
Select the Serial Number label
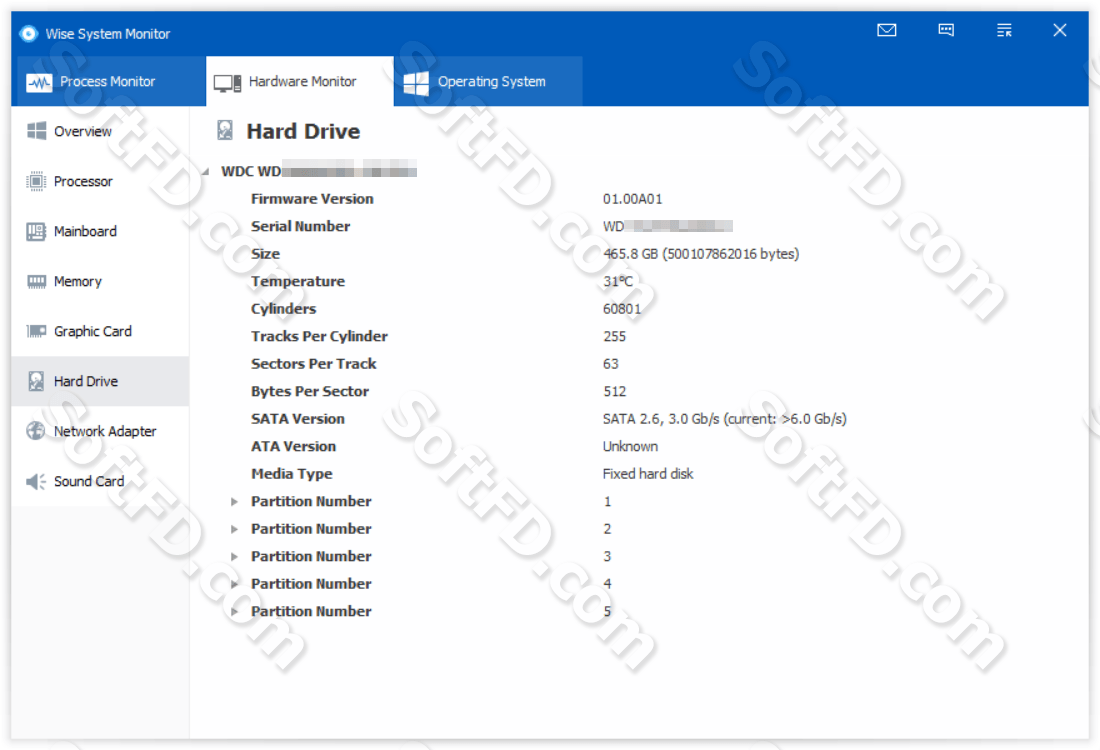pos(300,227)
